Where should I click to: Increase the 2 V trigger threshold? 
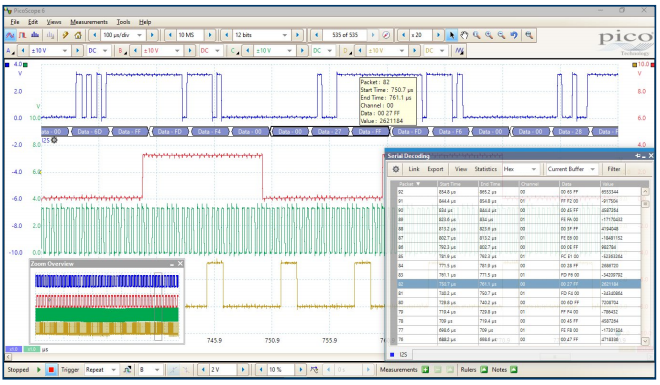(x=243, y=370)
